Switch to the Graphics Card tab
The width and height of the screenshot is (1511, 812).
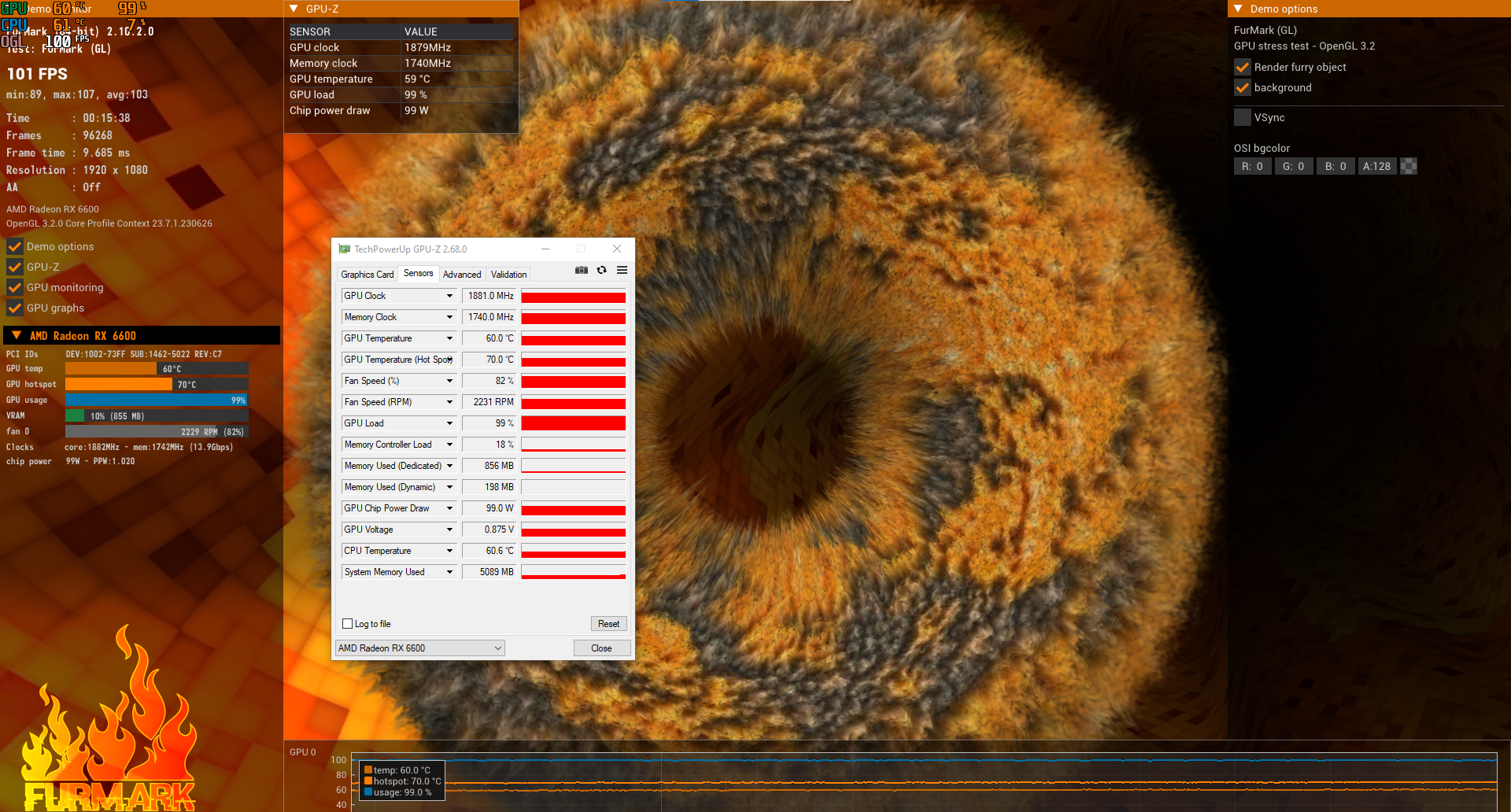pos(367,275)
